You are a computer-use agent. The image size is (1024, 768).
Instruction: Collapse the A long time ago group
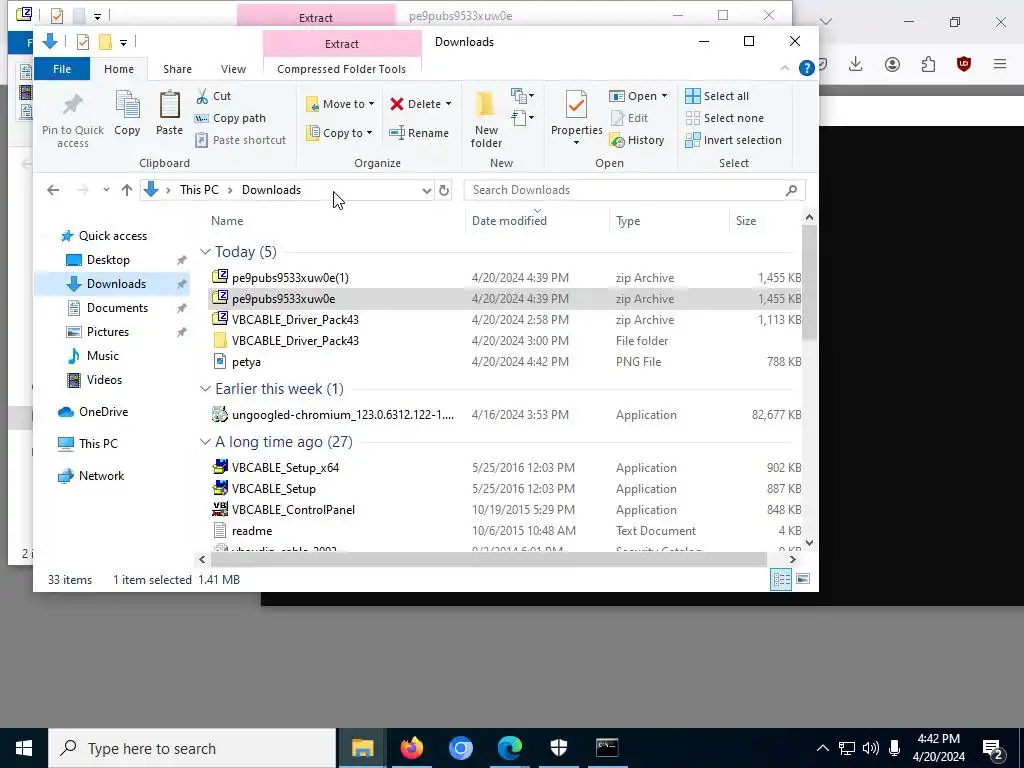pyautogui.click(x=205, y=442)
